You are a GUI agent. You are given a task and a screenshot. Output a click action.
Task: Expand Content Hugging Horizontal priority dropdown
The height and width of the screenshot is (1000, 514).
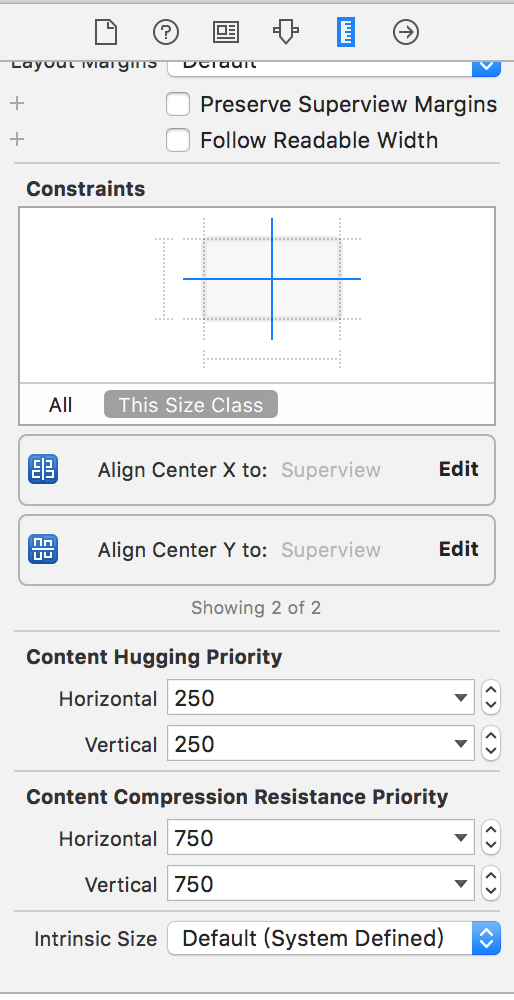pos(461,698)
